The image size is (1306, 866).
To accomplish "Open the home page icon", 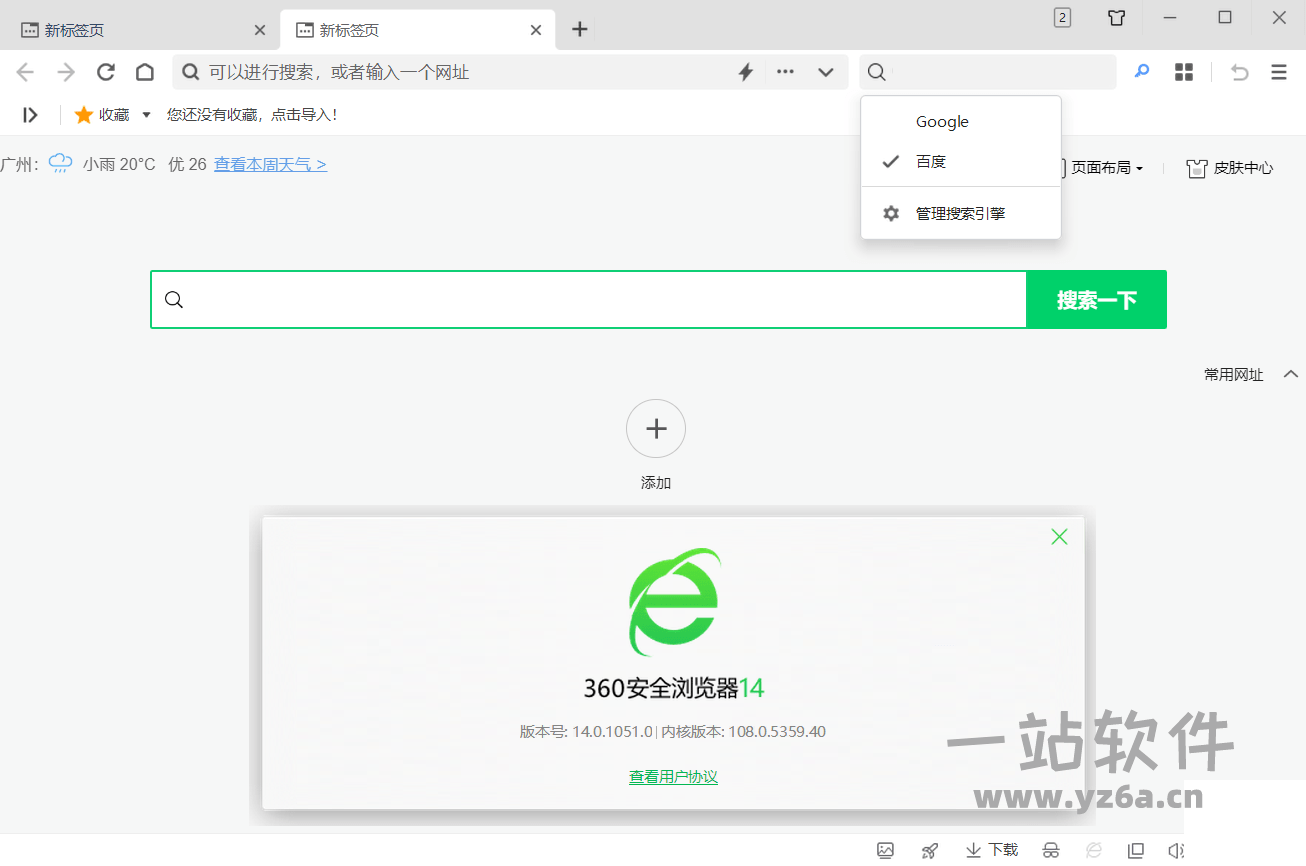I will click(145, 72).
